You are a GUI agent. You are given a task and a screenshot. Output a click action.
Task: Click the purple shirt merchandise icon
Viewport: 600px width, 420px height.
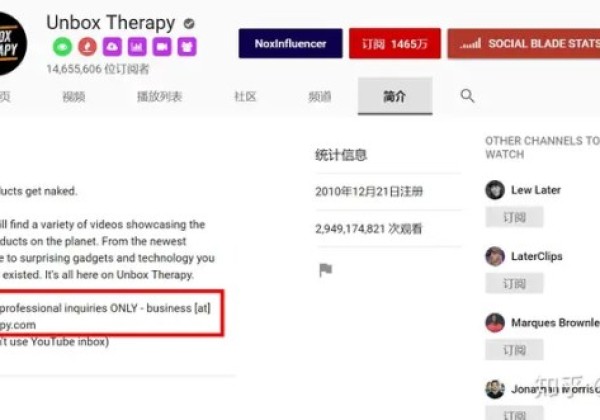[187, 47]
